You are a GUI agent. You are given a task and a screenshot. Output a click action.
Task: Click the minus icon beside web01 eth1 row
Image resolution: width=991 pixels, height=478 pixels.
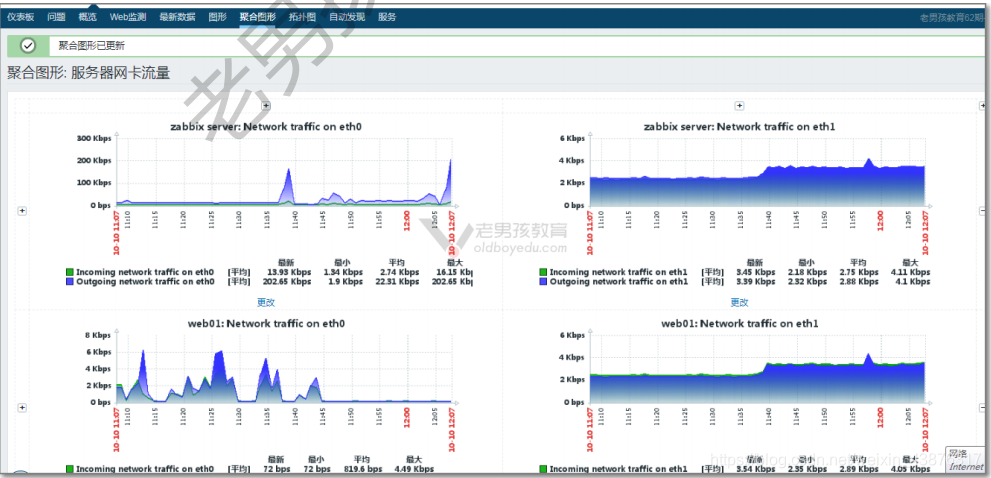coord(983,408)
